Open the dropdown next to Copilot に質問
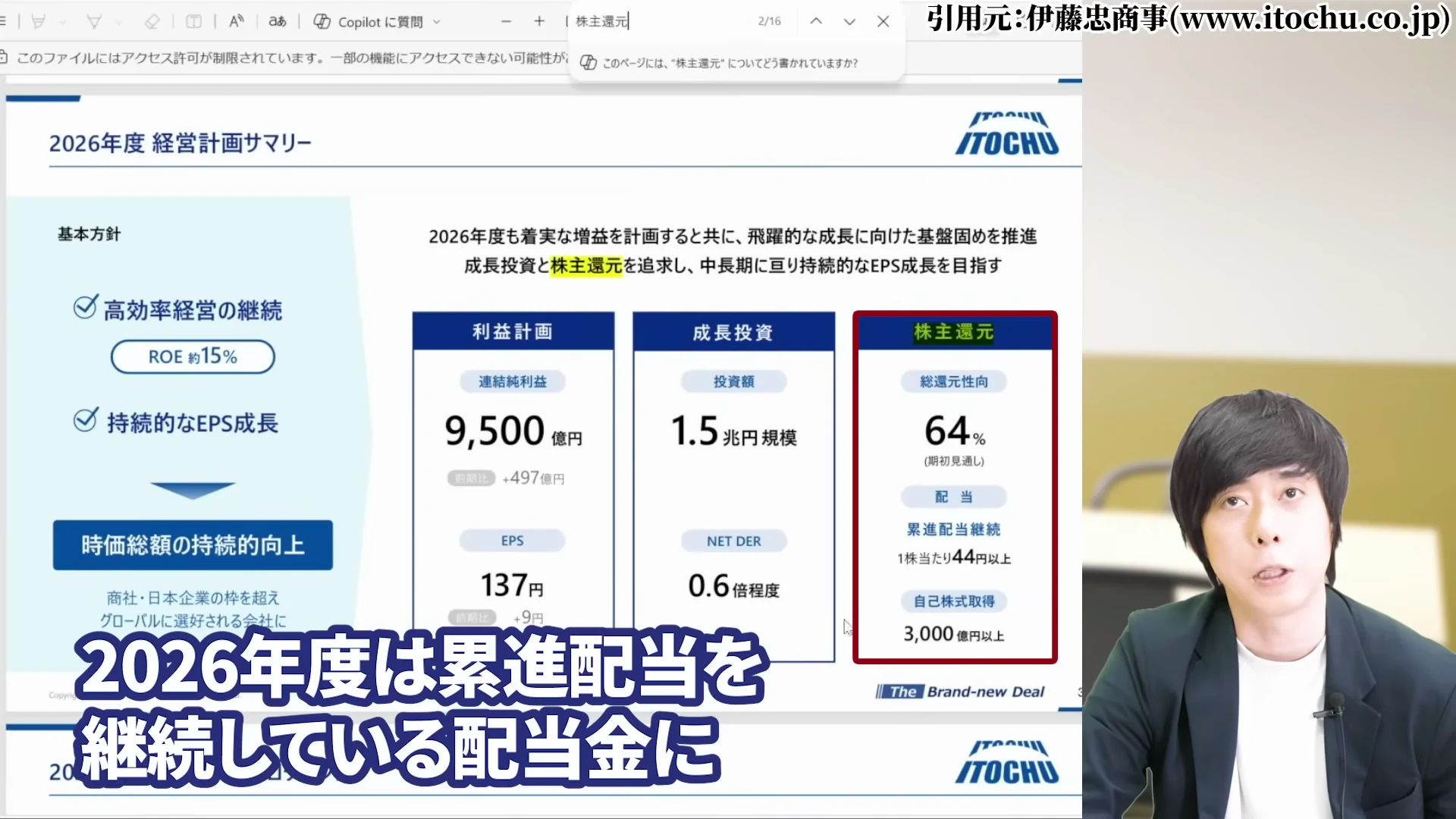1456x819 pixels. coord(437,22)
